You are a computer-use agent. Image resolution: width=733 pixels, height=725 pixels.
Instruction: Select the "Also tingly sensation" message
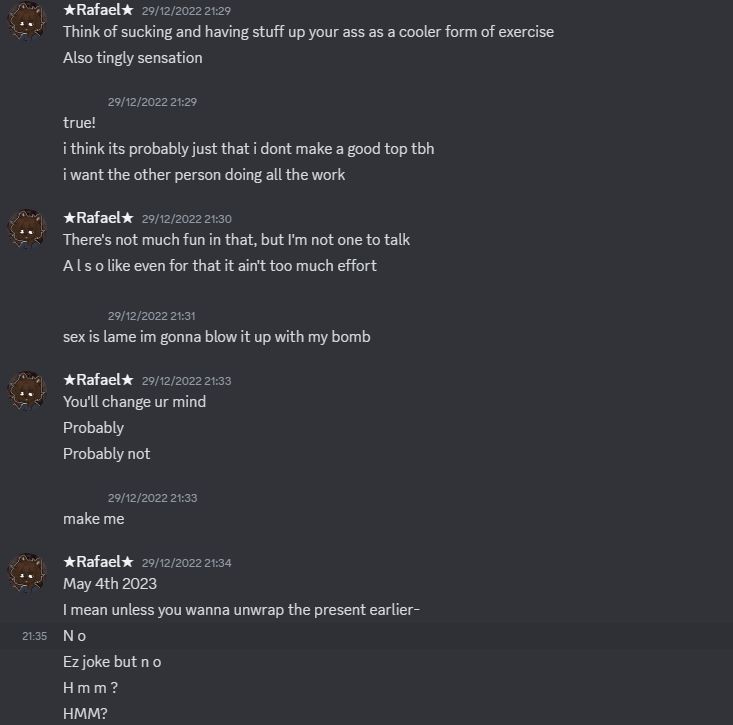[132, 58]
